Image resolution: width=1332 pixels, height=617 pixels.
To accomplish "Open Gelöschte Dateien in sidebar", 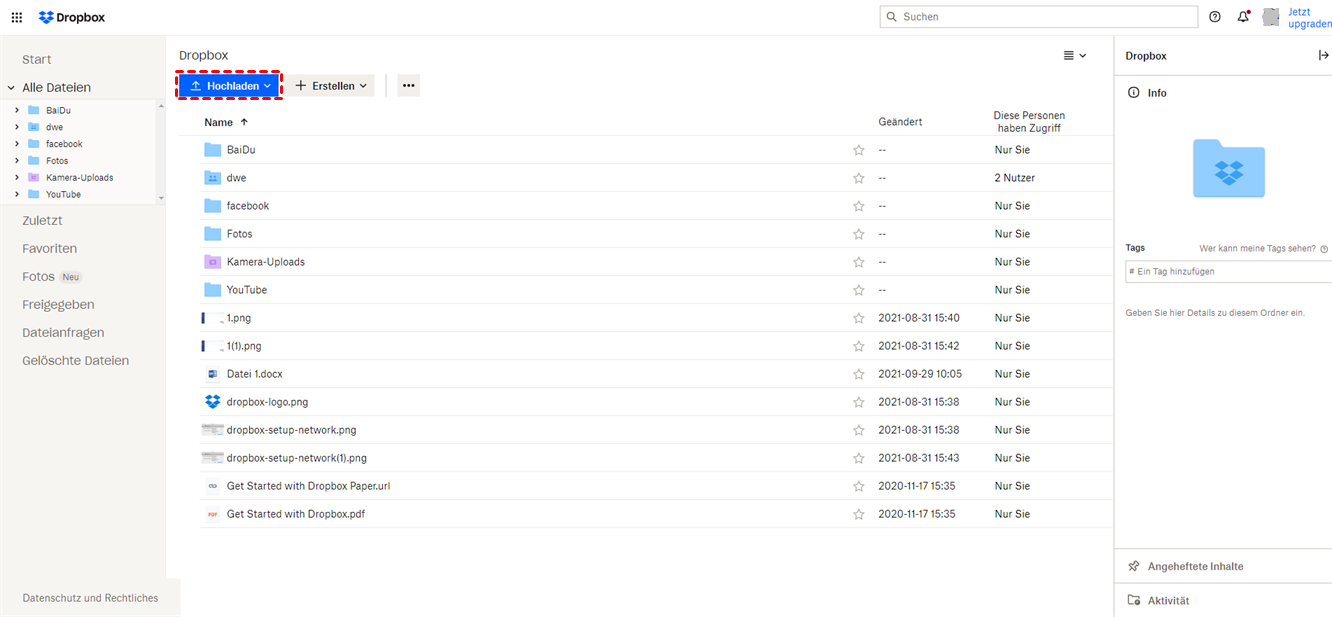I will pyautogui.click(x=76, y=360).
